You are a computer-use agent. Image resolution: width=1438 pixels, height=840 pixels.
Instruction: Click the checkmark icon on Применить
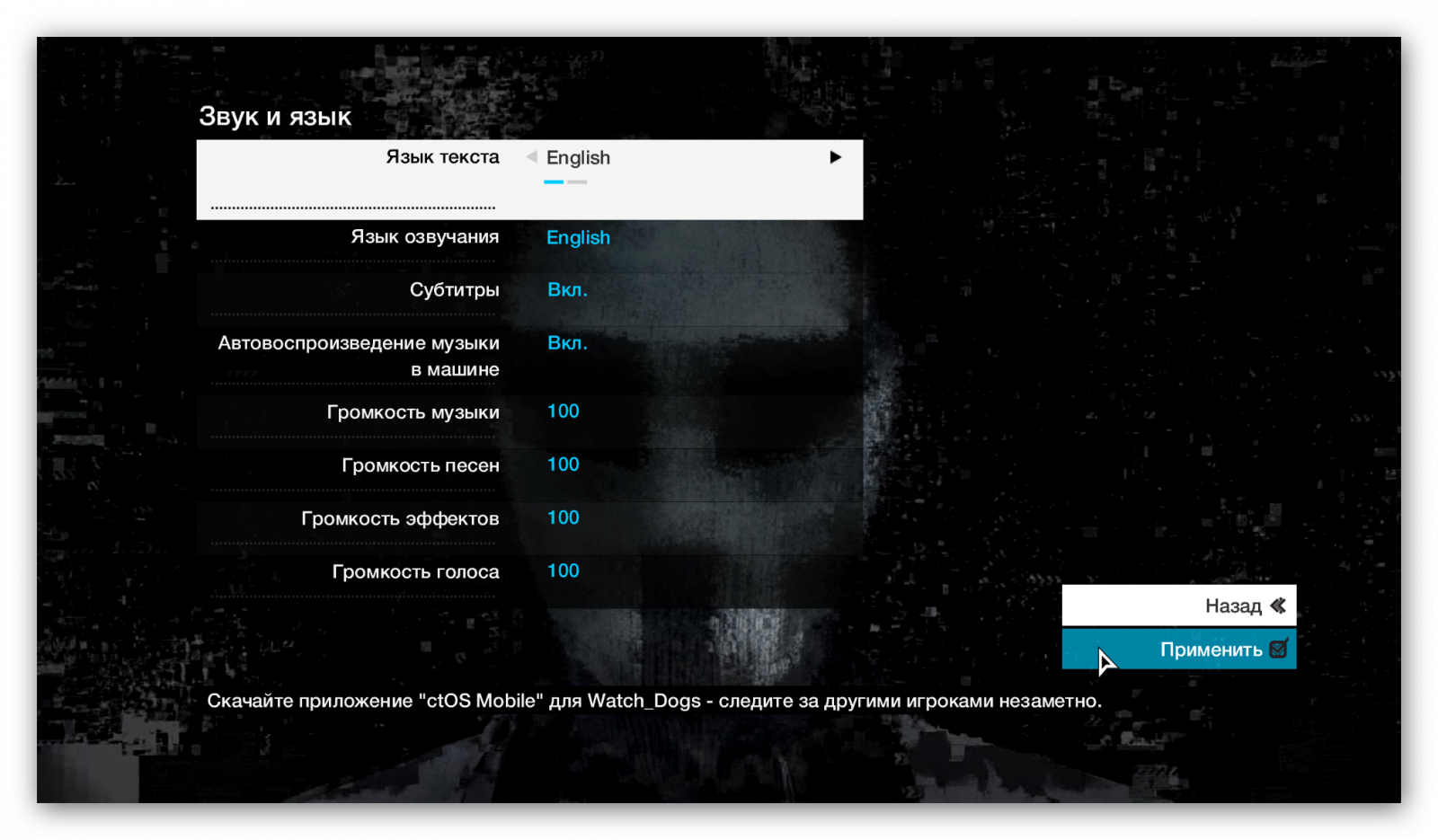1279,648
